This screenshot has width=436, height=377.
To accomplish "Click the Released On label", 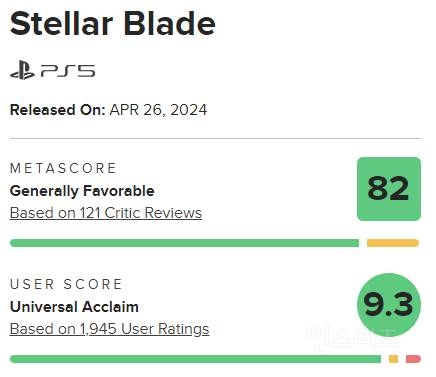I will [x=58, y=110].
